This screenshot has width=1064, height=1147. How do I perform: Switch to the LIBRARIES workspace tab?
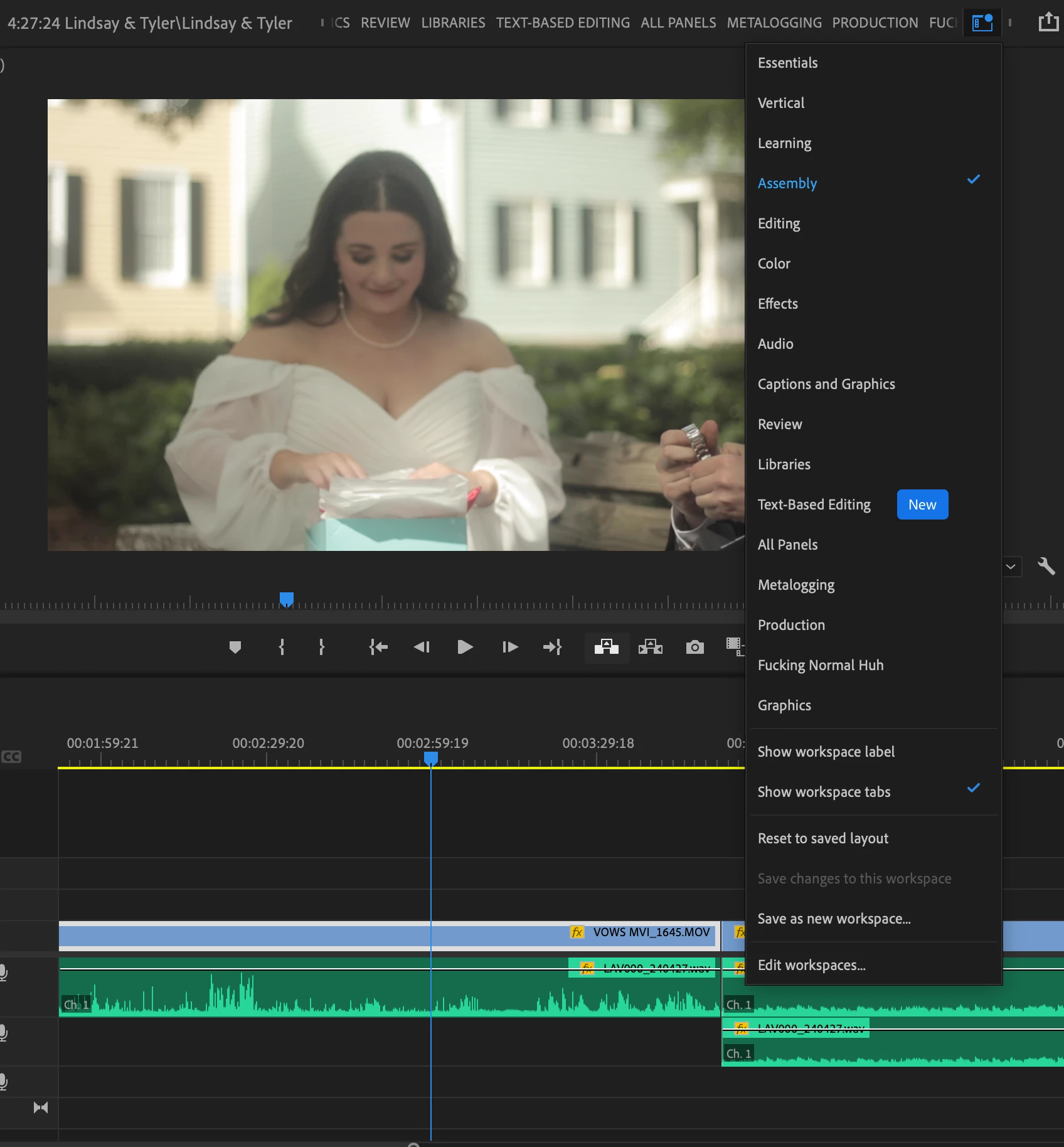(x=453, y=23)
